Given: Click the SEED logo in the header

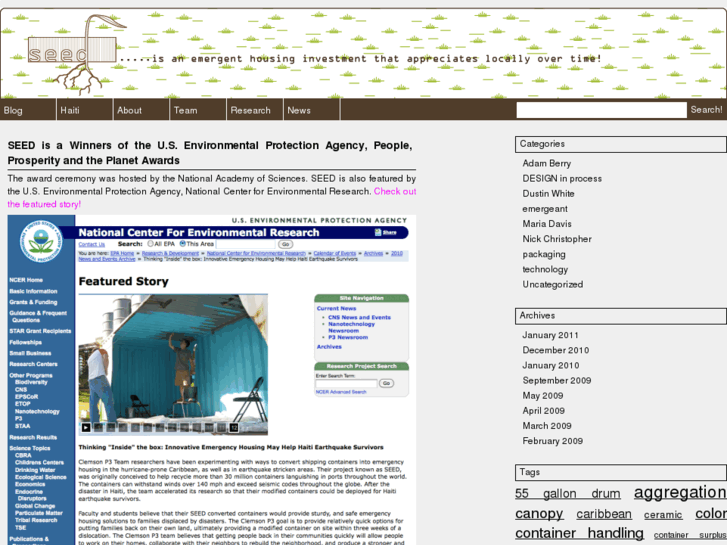Looking at the screenshot, I should 77,53.
